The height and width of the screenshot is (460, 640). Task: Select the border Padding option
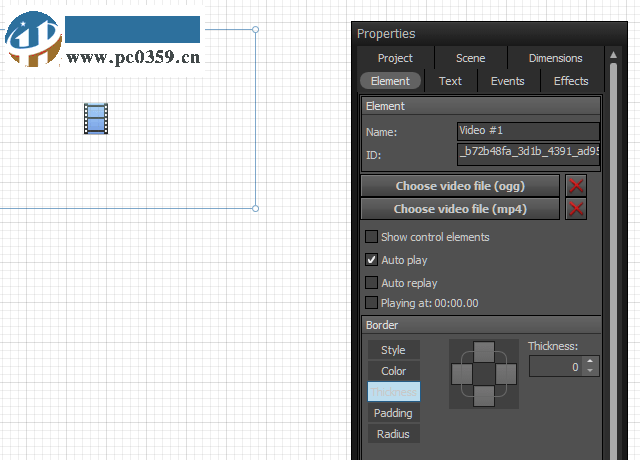click(x=393, y=413)
